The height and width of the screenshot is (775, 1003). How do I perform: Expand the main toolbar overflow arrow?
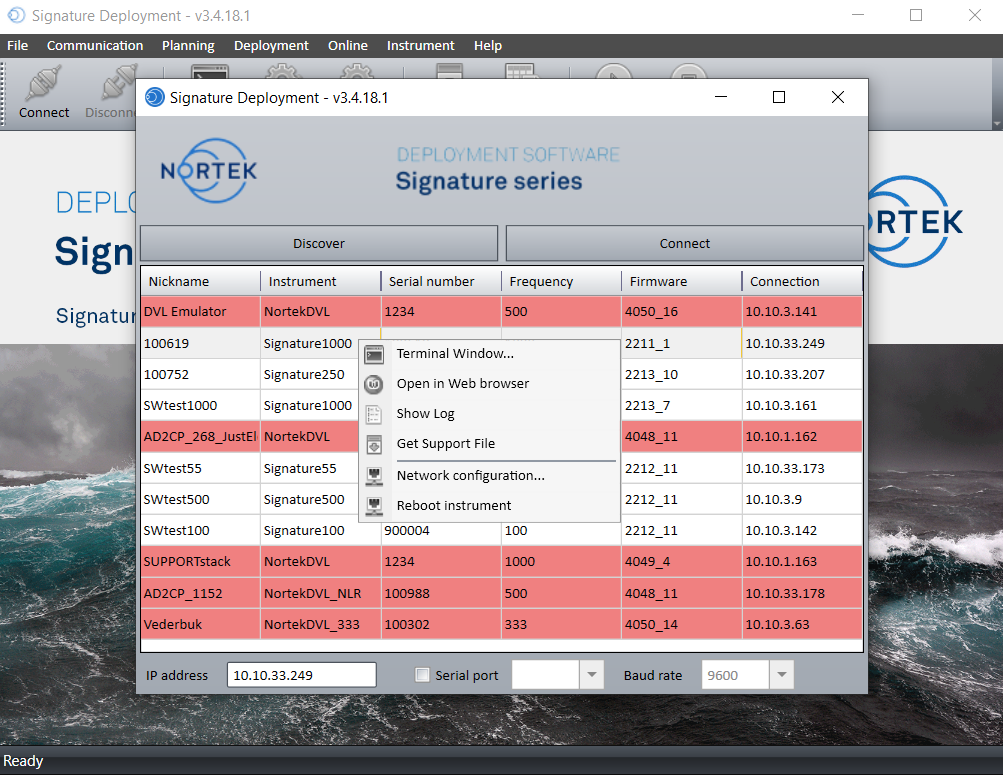(x=997, y=124)
